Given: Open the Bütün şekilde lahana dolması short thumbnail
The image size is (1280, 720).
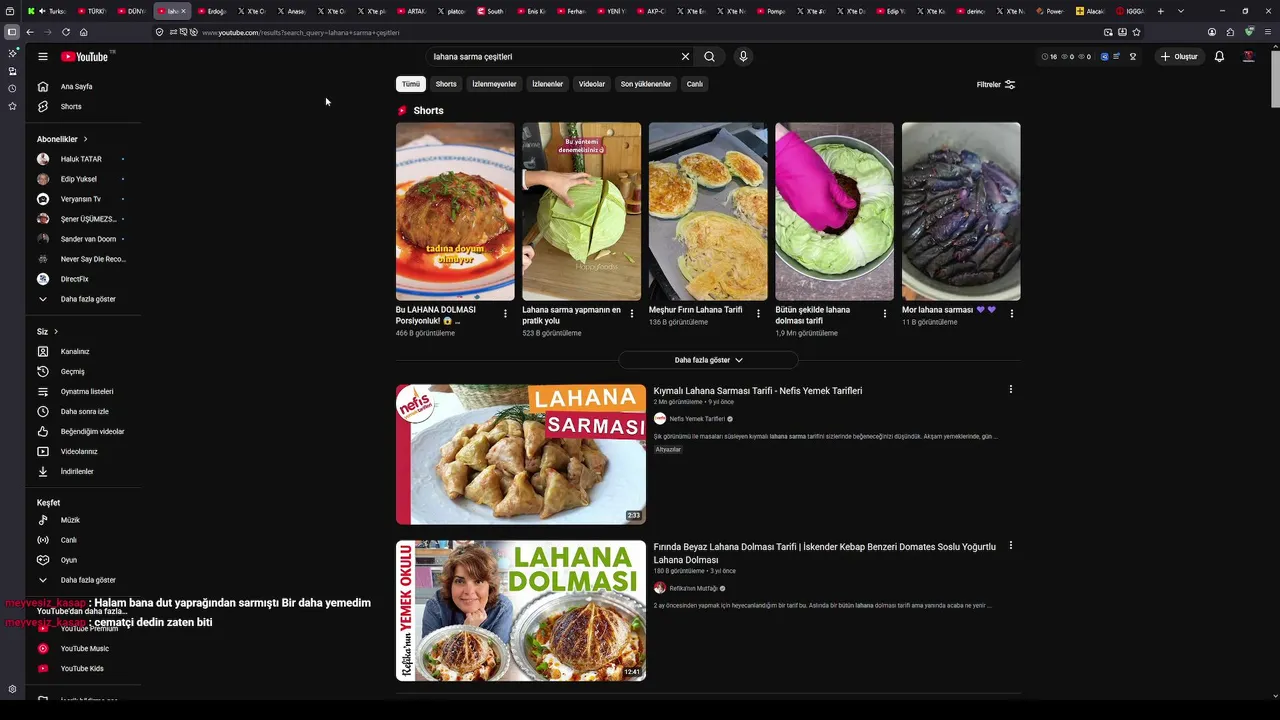Looking at the screenshot, I should (x=834, y=211).
